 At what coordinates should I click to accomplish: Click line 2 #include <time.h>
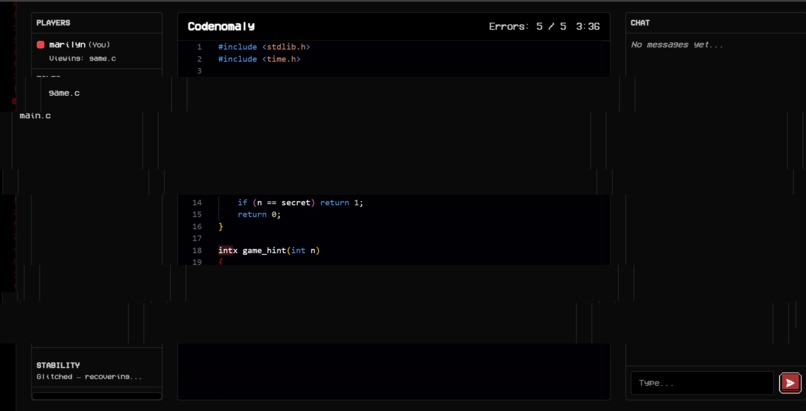[259, 59]
